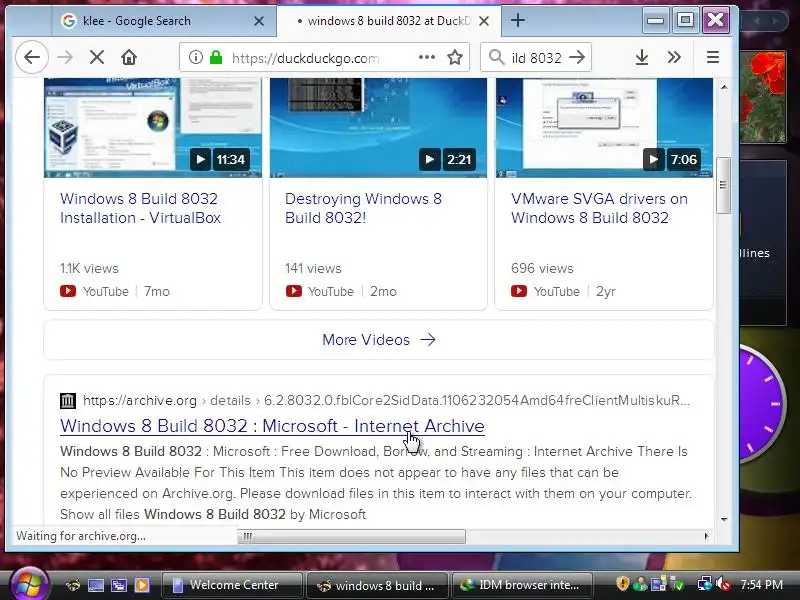This screenshot has height=600, width=800.
Task: Click the network tray icon
Action: (x=705, y=584)
